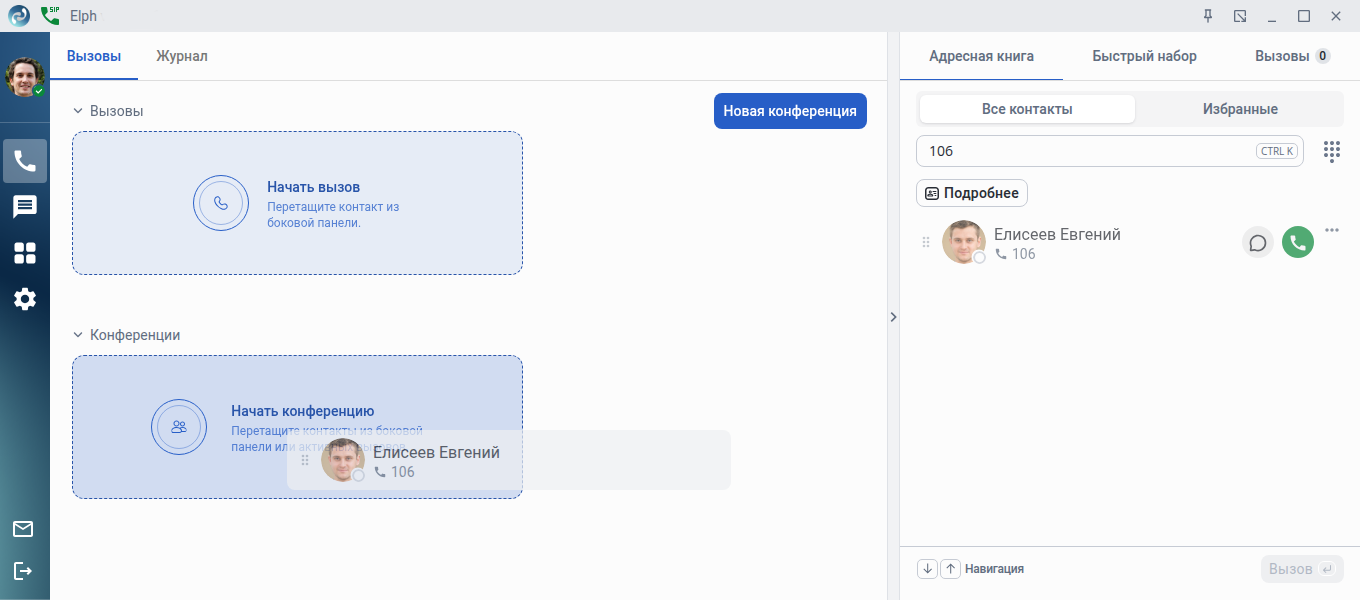Collapse the Конференции section
The width and height of the screenshot is (1360, 600).
point(77,335)
